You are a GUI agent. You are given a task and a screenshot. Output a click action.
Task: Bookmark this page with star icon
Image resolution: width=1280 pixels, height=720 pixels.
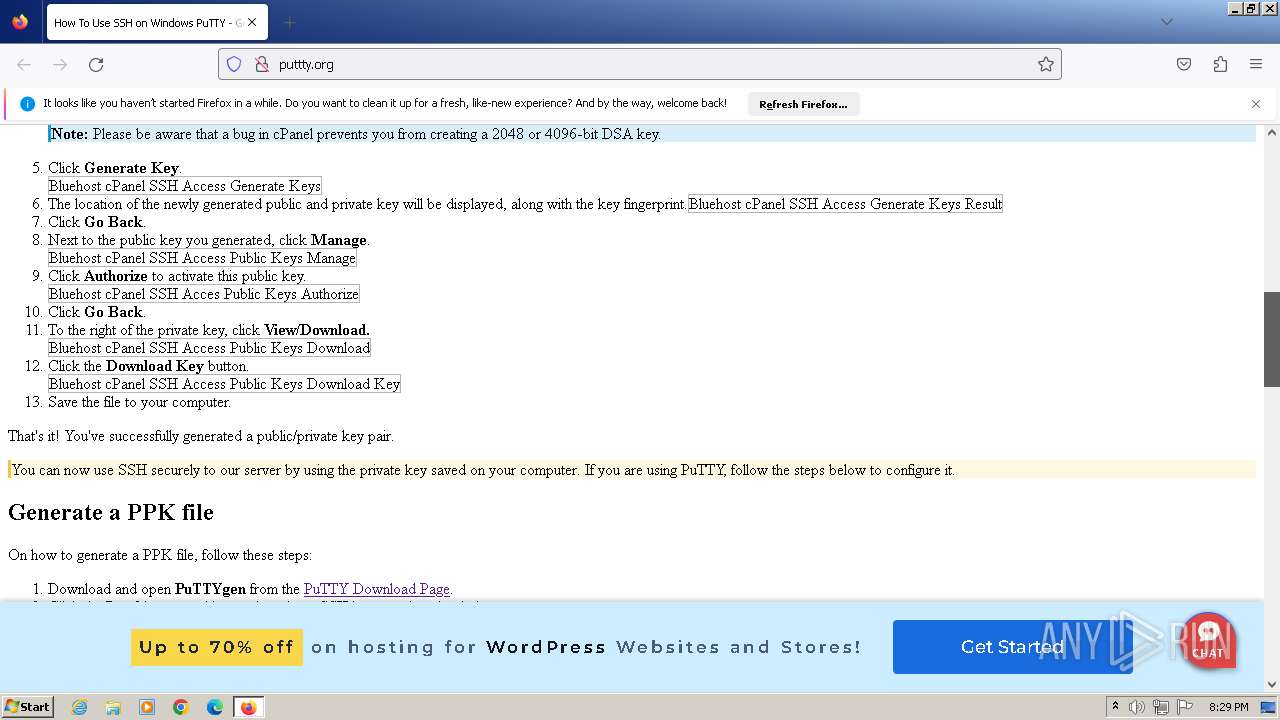(x=1046, y=64)
